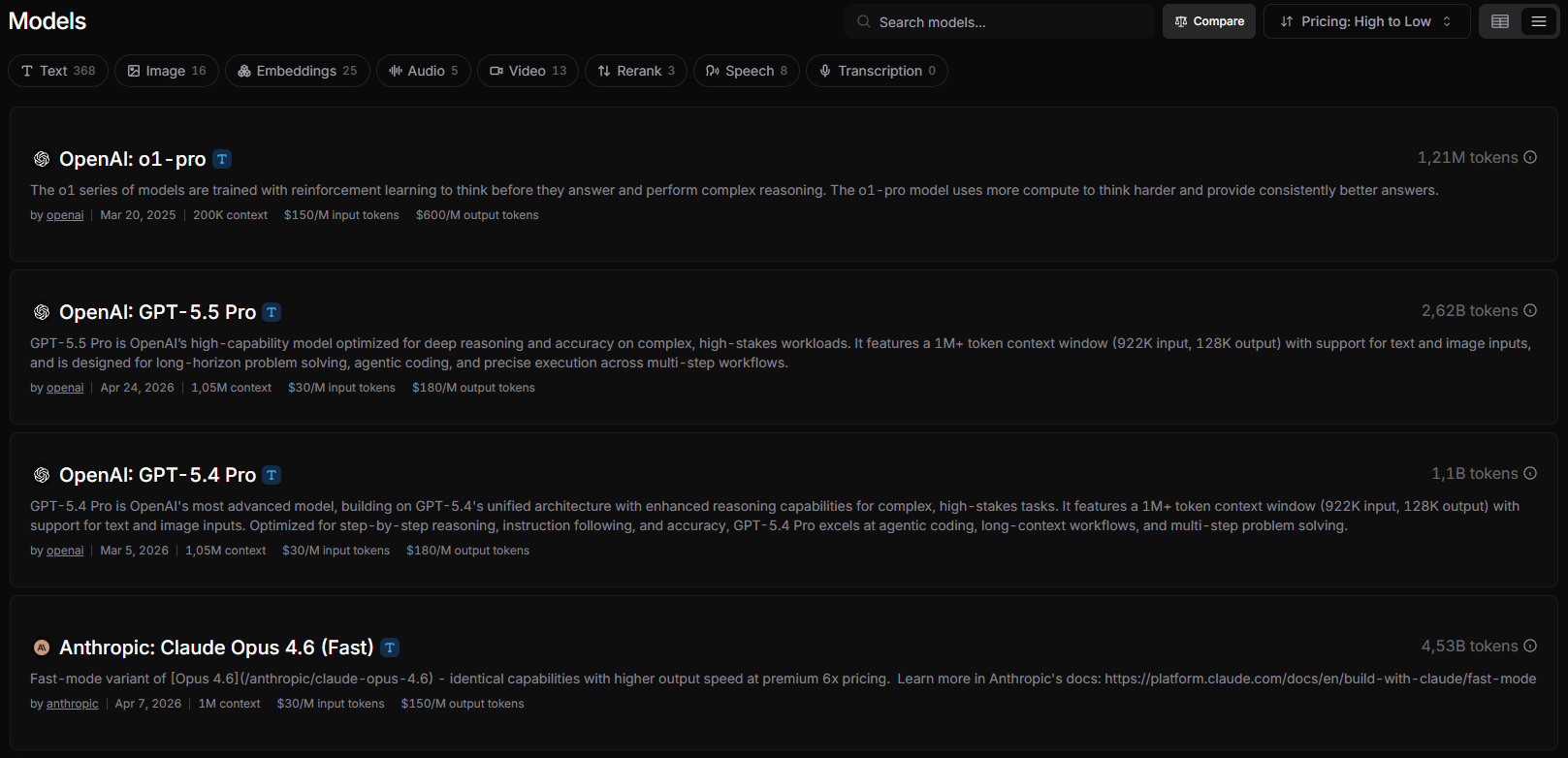Click the openai provider link under o1-pro
Screen dimensions: 1568x758
pos(65,215)
